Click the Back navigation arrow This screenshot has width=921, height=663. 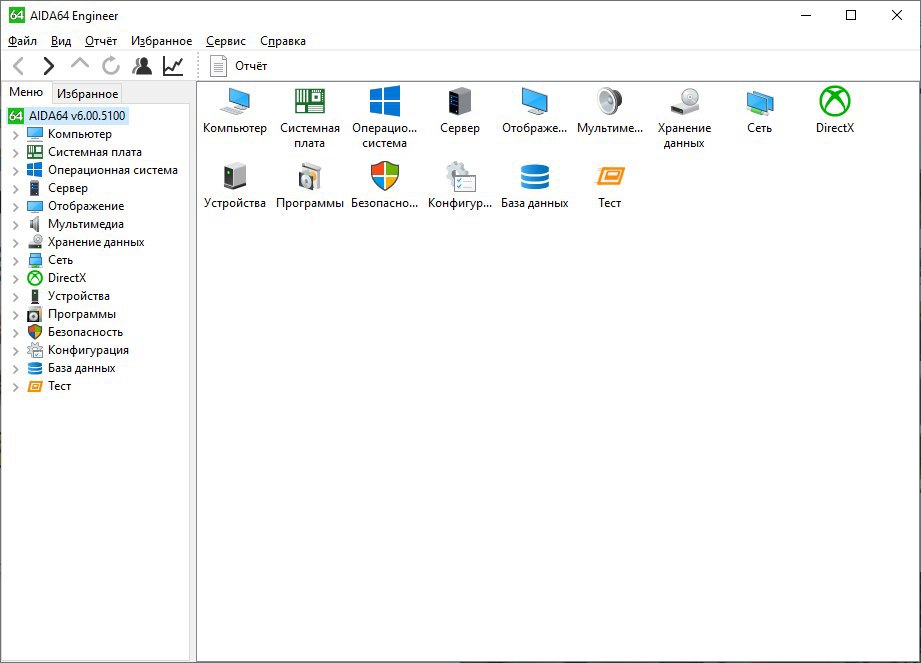click(19, 66)
